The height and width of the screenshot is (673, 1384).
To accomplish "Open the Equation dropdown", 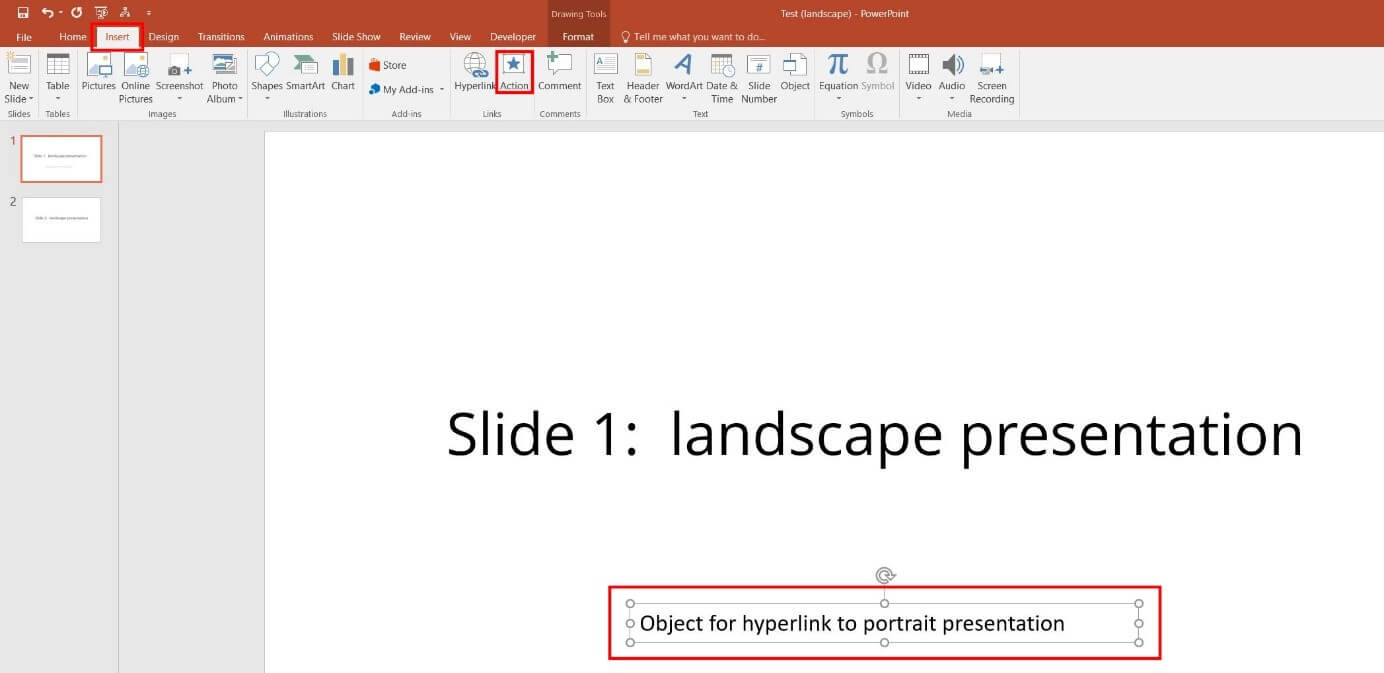I will point(838,98).
